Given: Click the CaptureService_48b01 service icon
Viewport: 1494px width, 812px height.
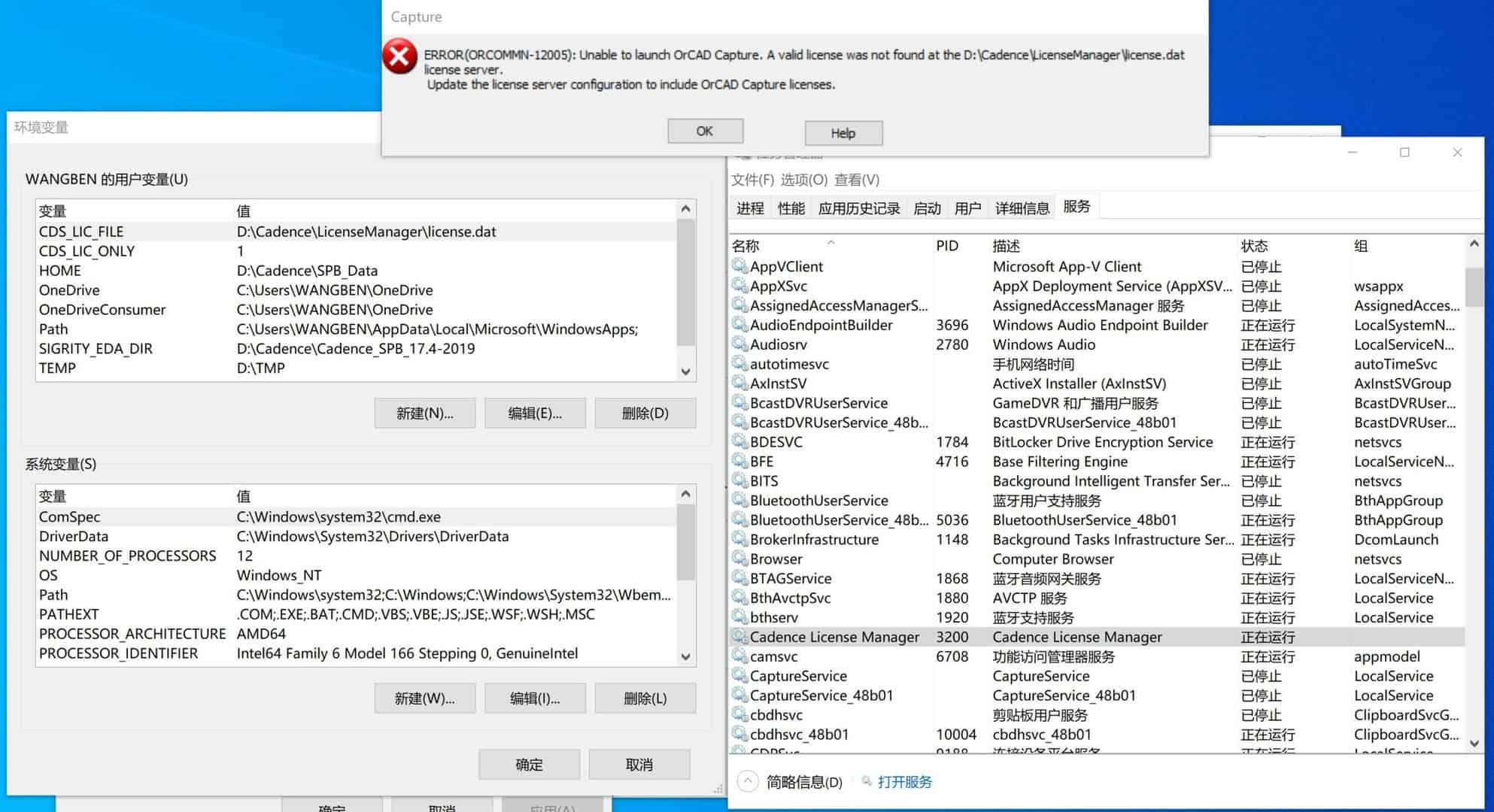Looking at the screenshot, I should click(739, 695).
